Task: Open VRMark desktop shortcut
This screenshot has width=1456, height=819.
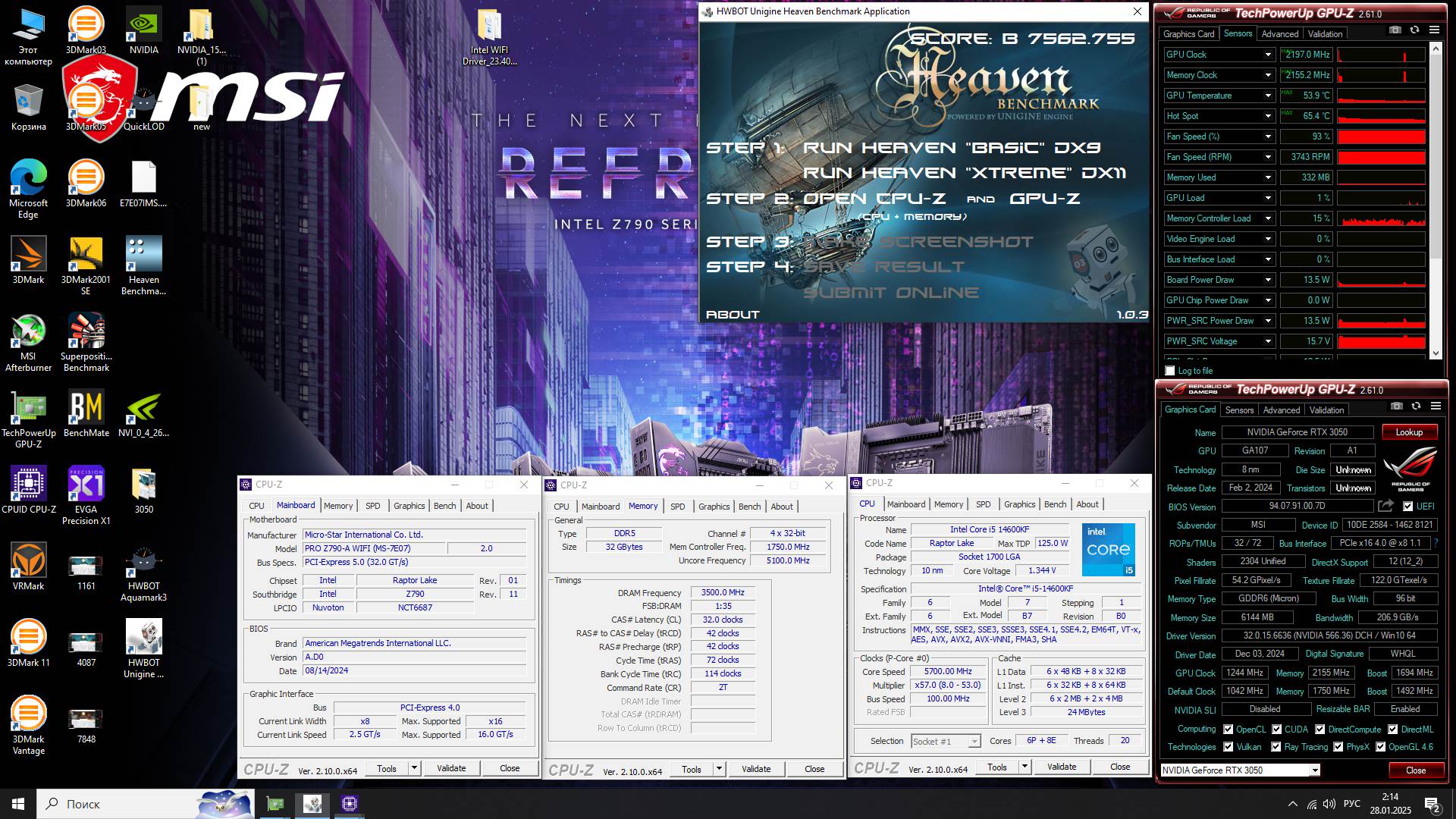Action: click(x=28, y=566)
